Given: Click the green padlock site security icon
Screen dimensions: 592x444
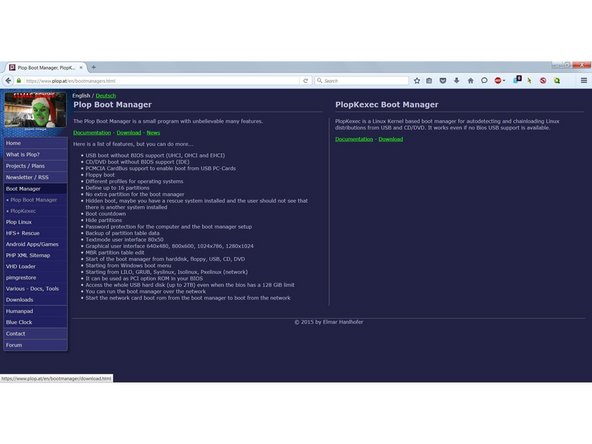Looking at the screenshot, I should click(19, 80).
